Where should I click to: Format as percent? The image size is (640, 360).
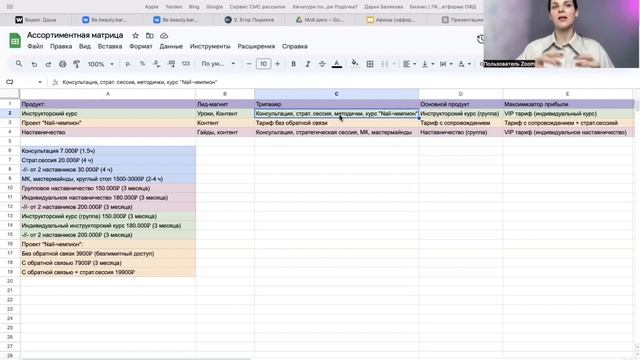click(142, 64)
